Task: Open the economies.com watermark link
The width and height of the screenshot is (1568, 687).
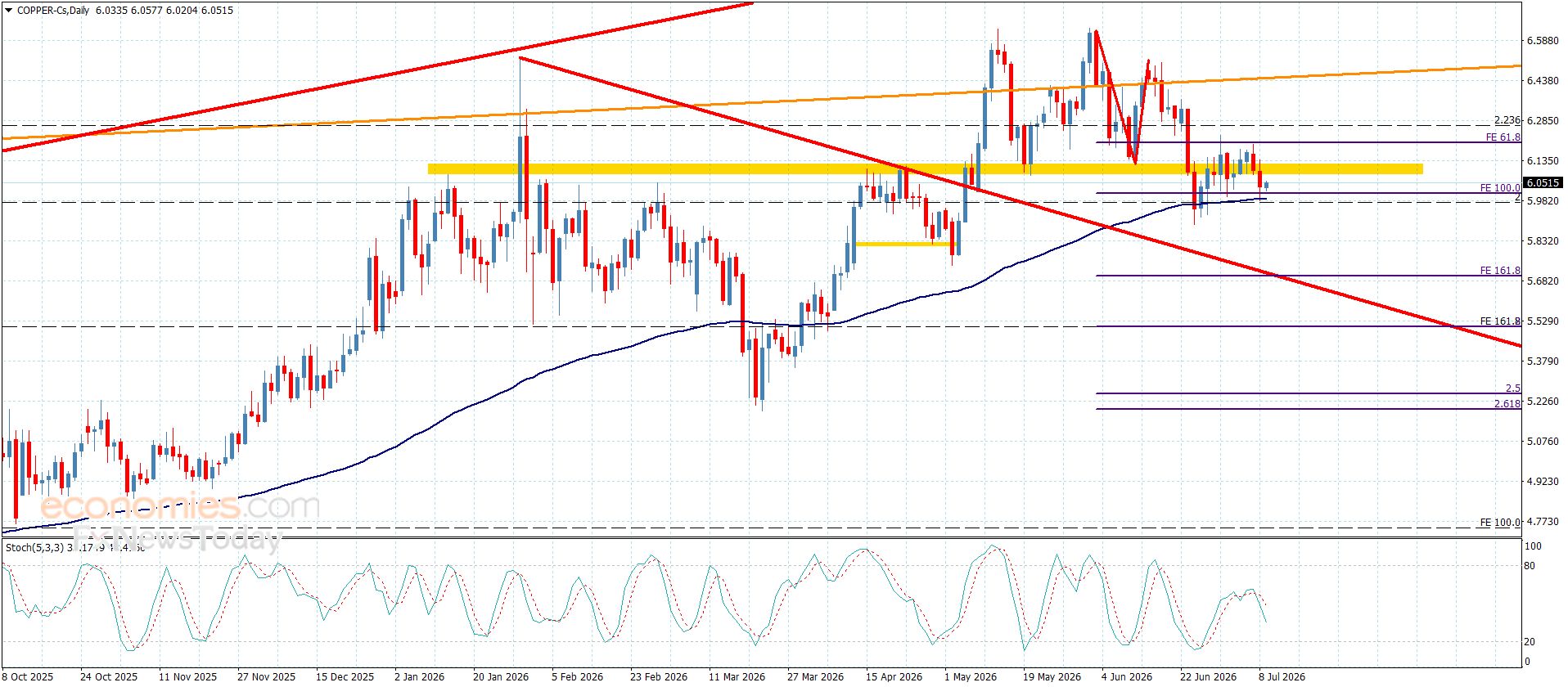Action: pyautogui.click(x=180, y=507)
